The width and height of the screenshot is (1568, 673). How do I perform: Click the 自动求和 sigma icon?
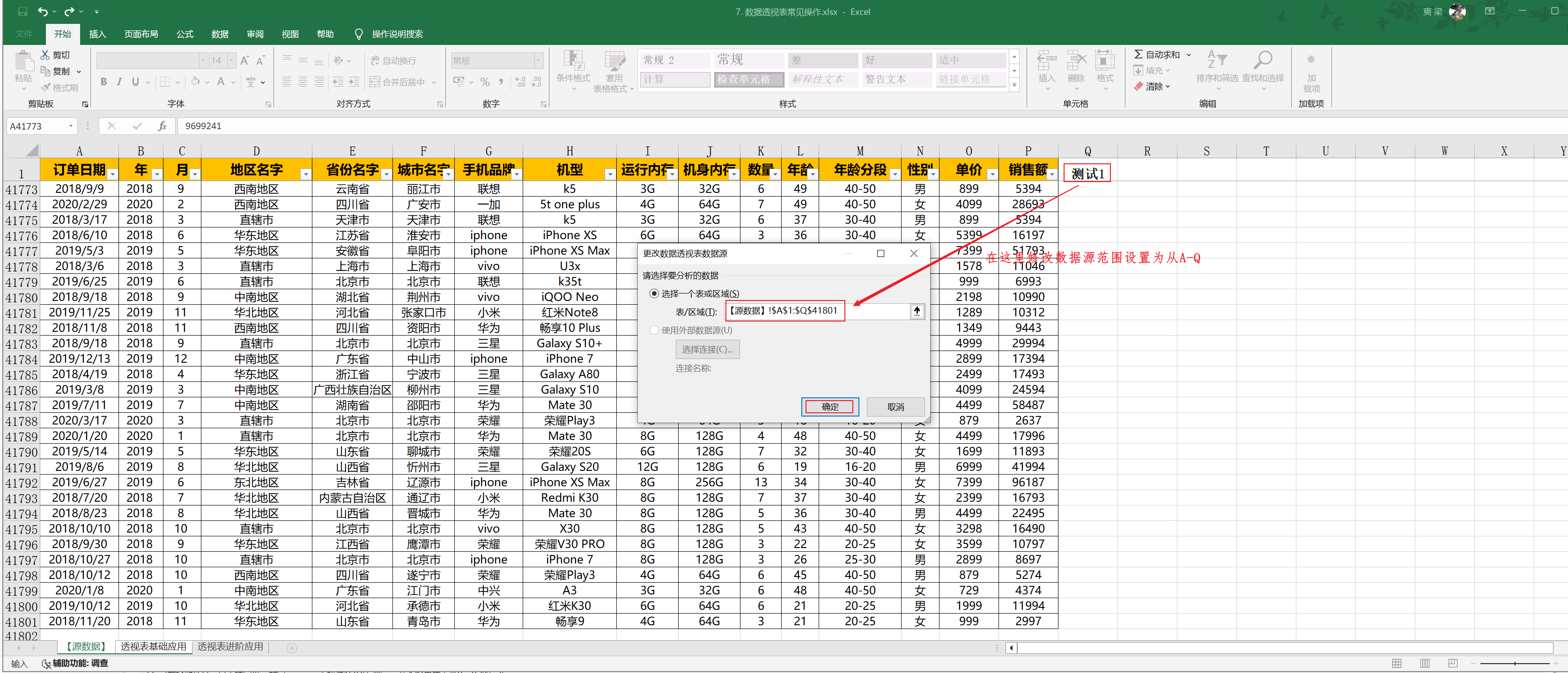pos(1138,55)
